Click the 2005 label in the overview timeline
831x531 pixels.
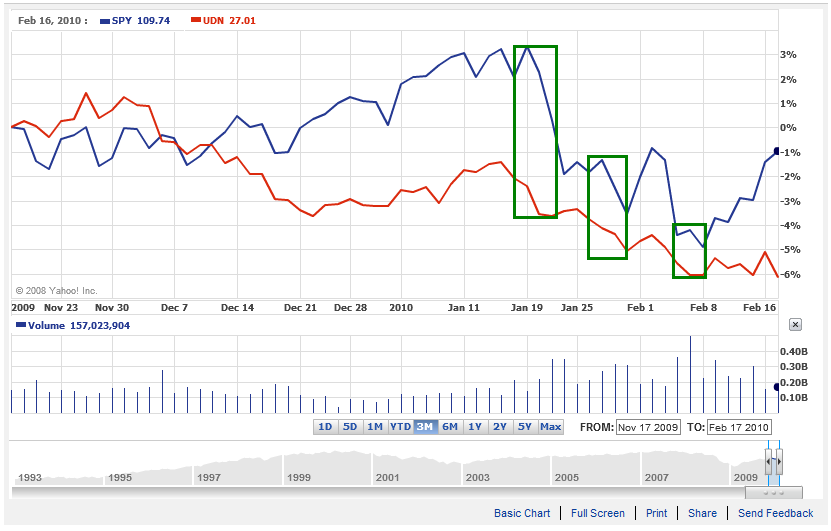point(567,477)
